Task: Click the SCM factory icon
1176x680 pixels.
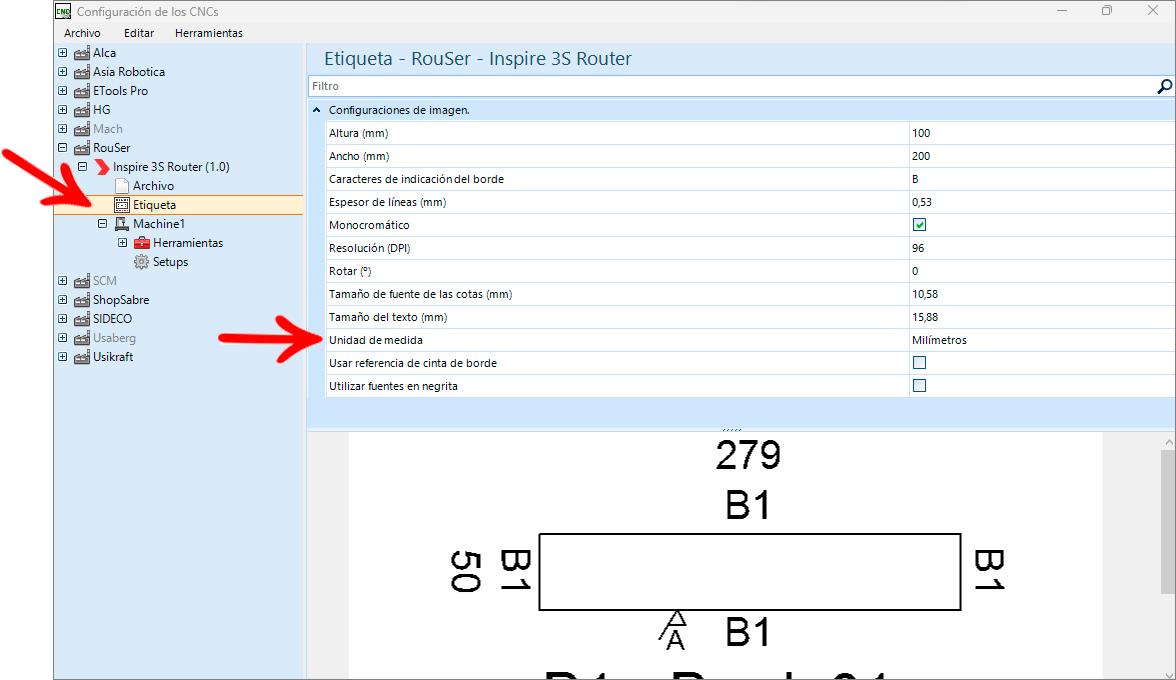Action: [82, 281]
